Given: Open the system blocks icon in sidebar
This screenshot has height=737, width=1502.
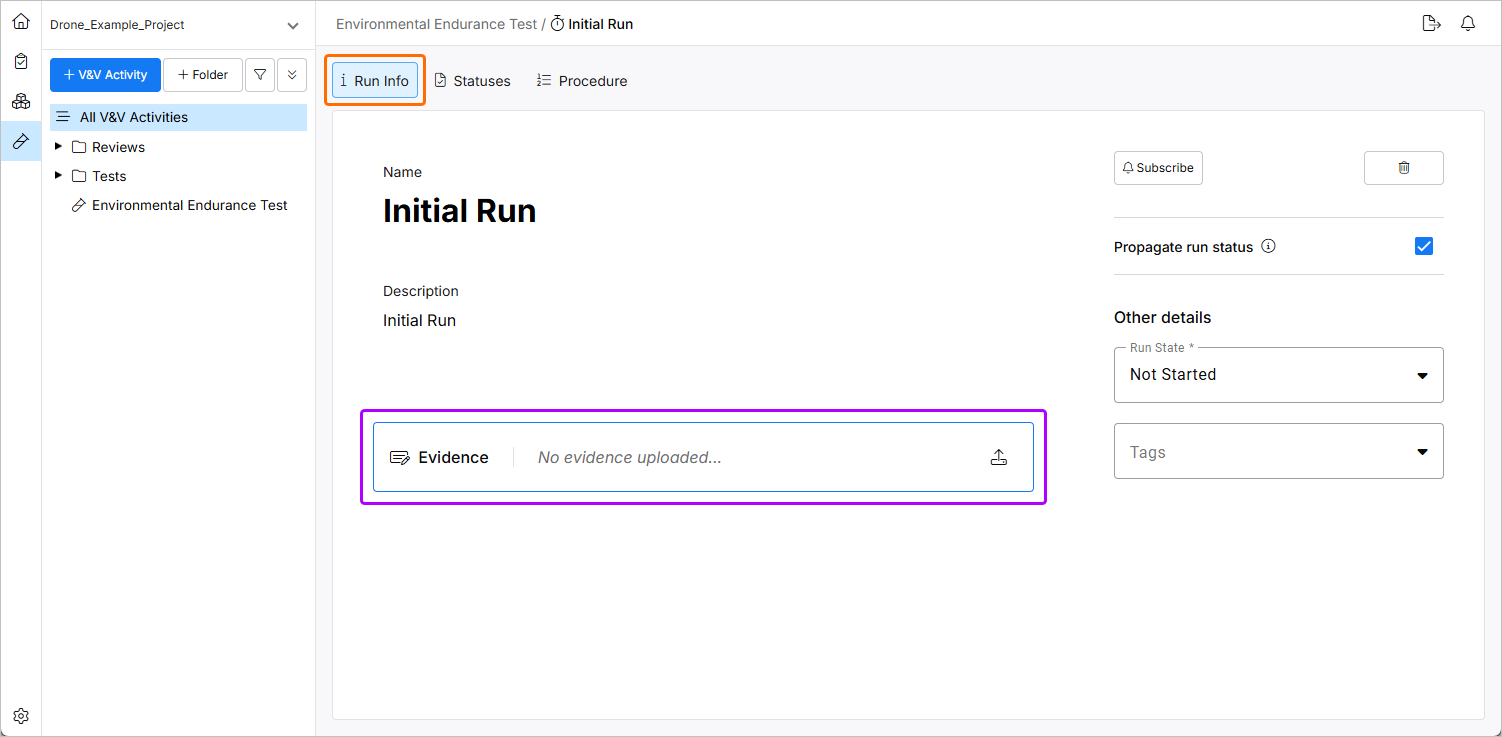Looking at the screenshot, I should tap(21, 101).
